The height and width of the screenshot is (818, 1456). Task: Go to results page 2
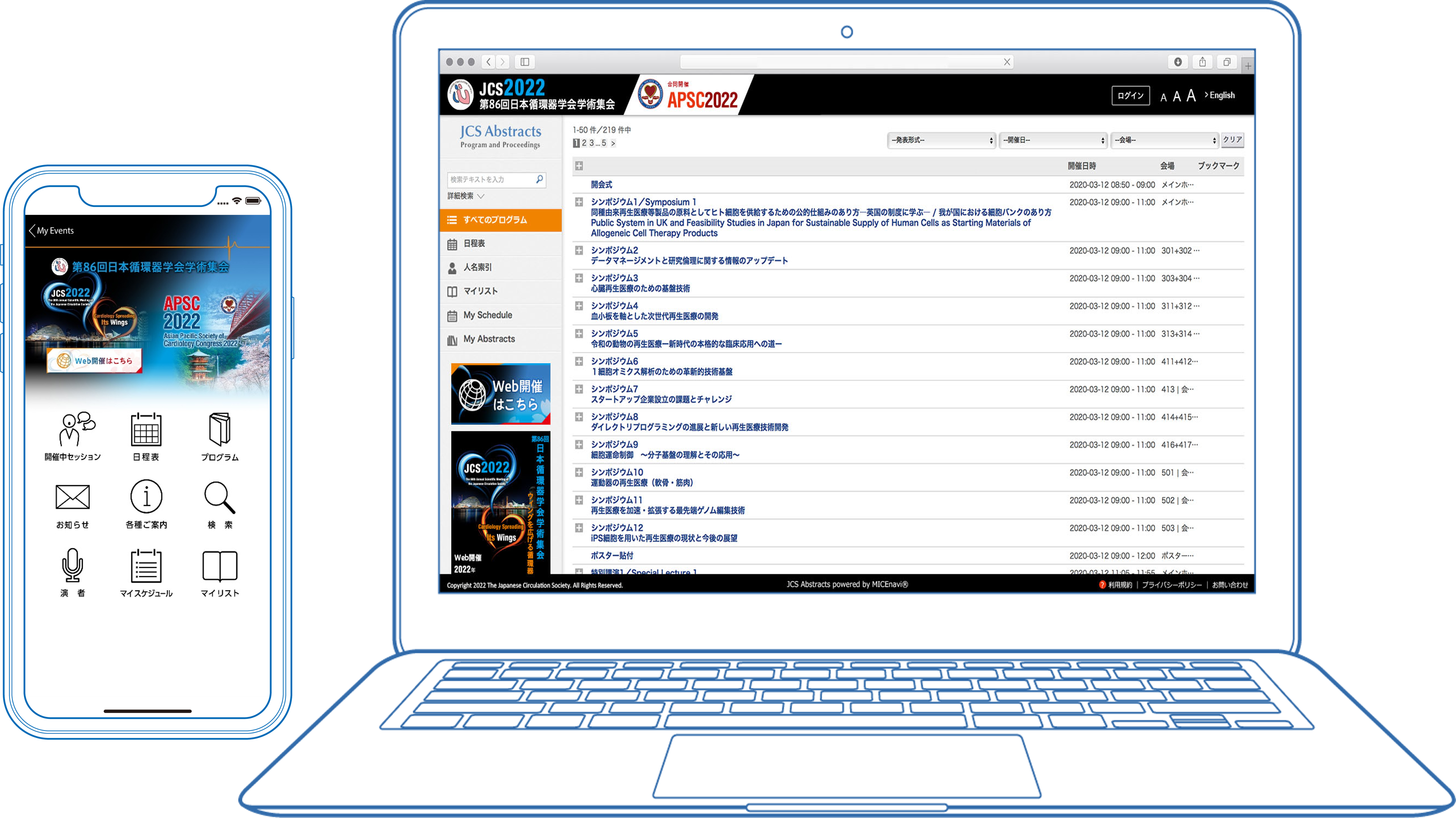point(585,143)
